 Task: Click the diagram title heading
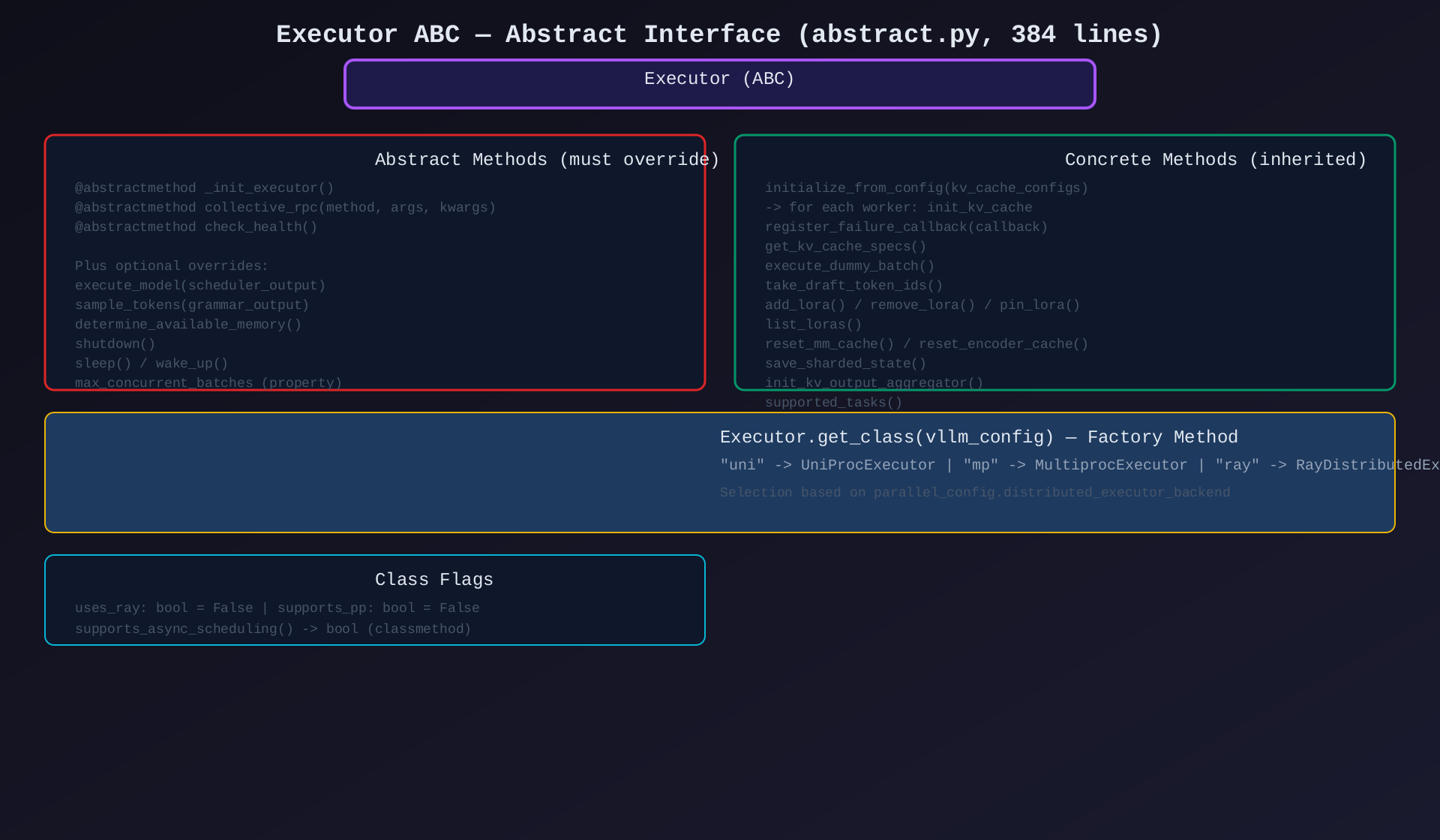(x=719, y=34)
